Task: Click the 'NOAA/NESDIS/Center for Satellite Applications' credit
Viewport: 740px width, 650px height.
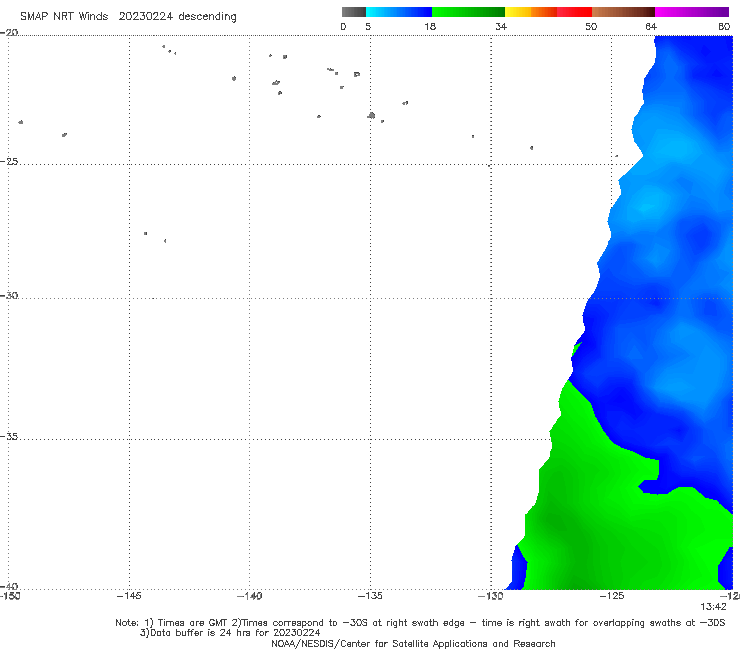Action: tap(413, 643)
